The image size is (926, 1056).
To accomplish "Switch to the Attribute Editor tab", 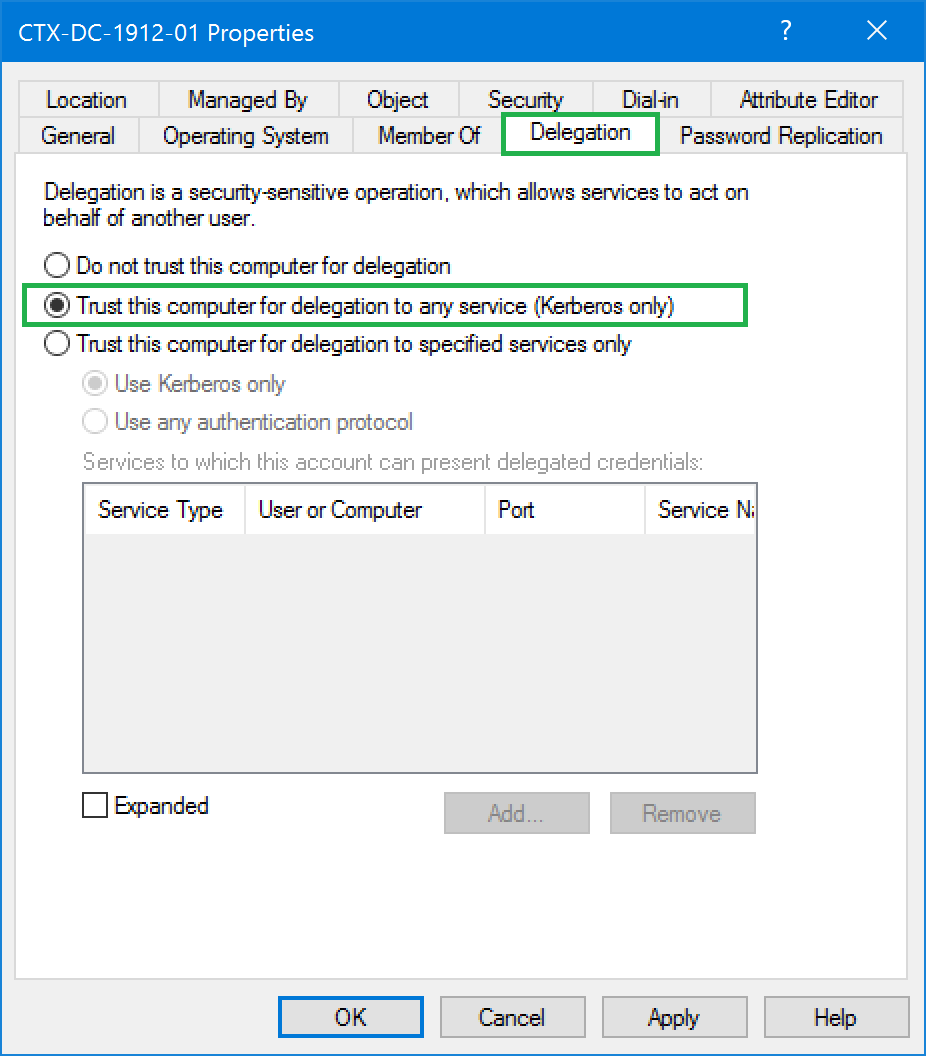I will (808, 100).
